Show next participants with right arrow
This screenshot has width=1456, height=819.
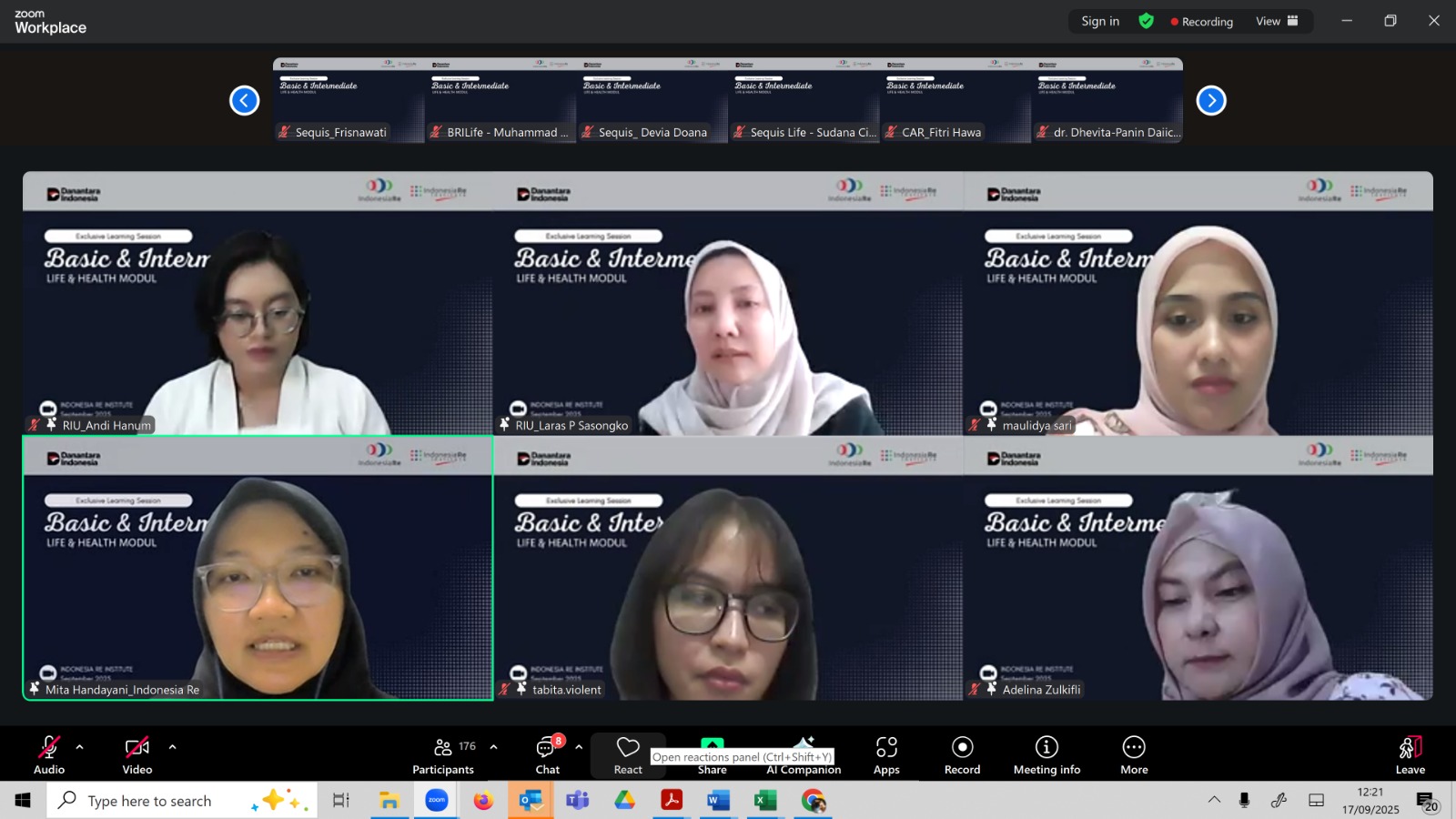click(x=1211, y=100)
